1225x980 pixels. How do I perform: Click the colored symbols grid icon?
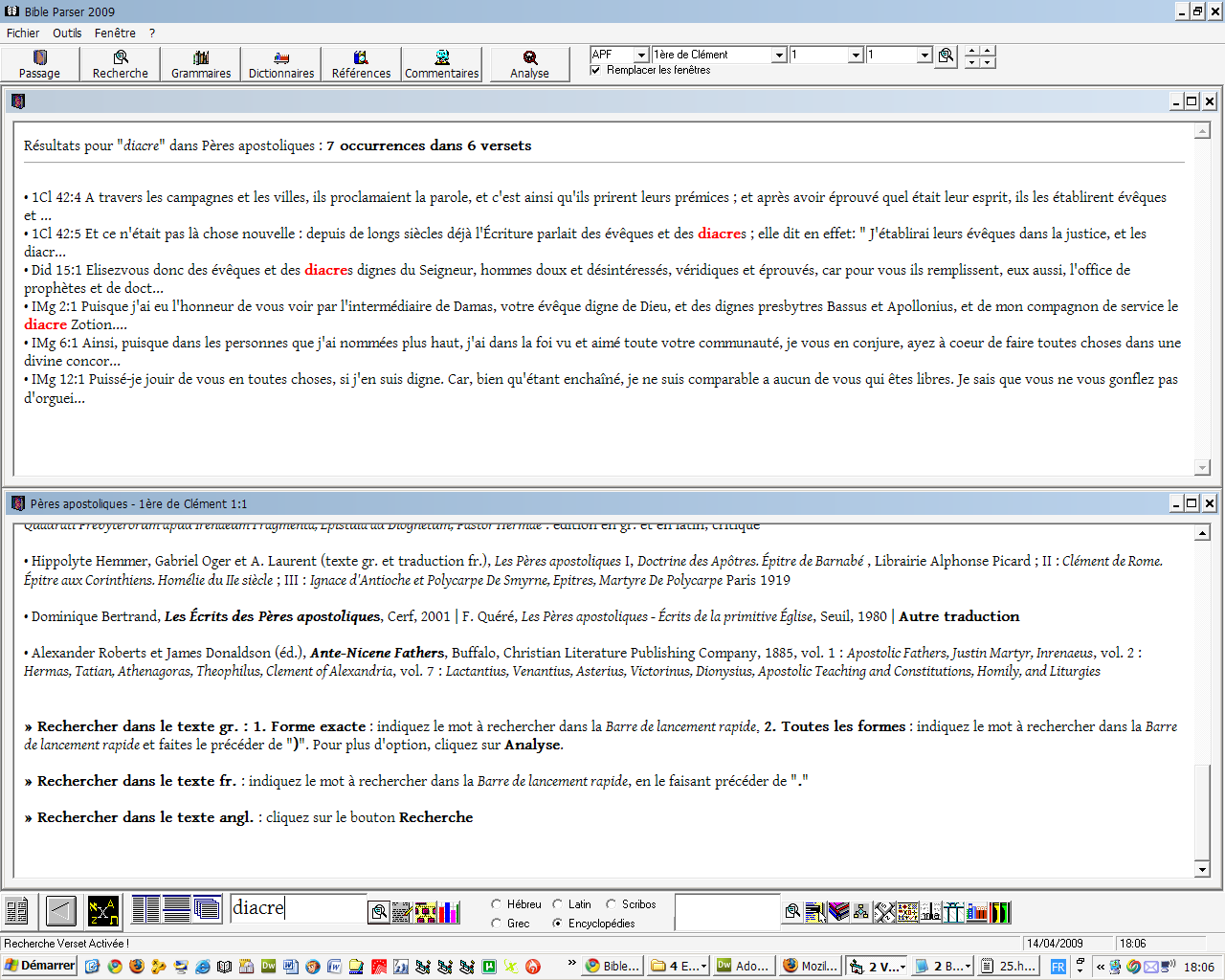[x=907, y=911]
